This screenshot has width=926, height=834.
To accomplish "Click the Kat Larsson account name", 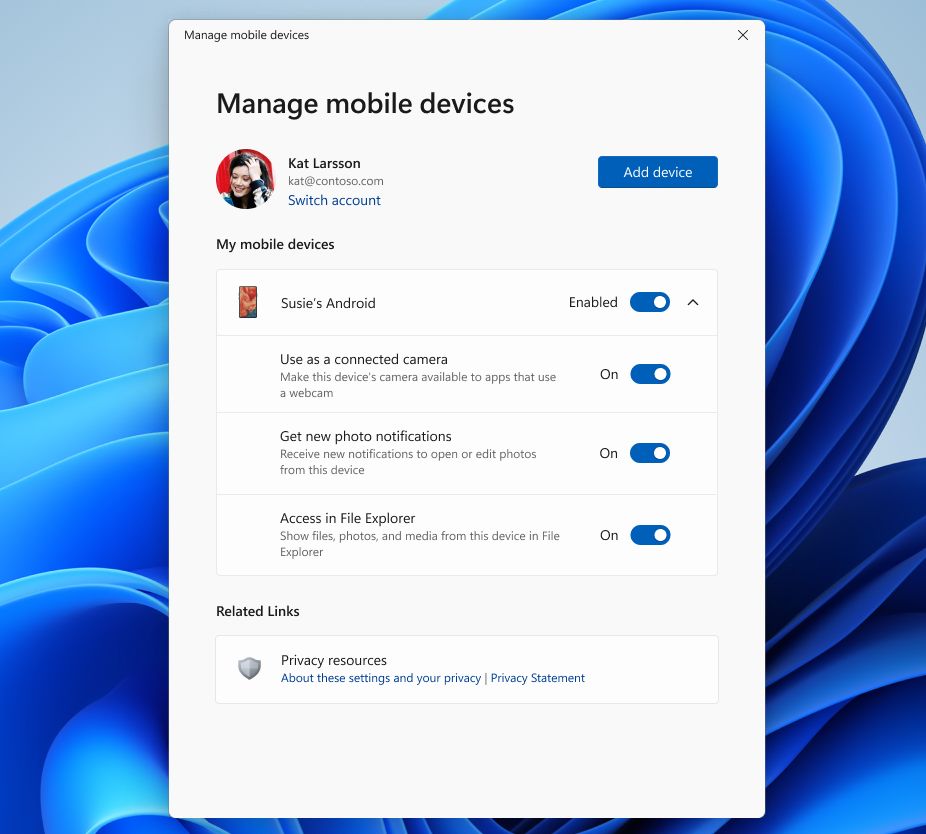I will coord(324,164).
